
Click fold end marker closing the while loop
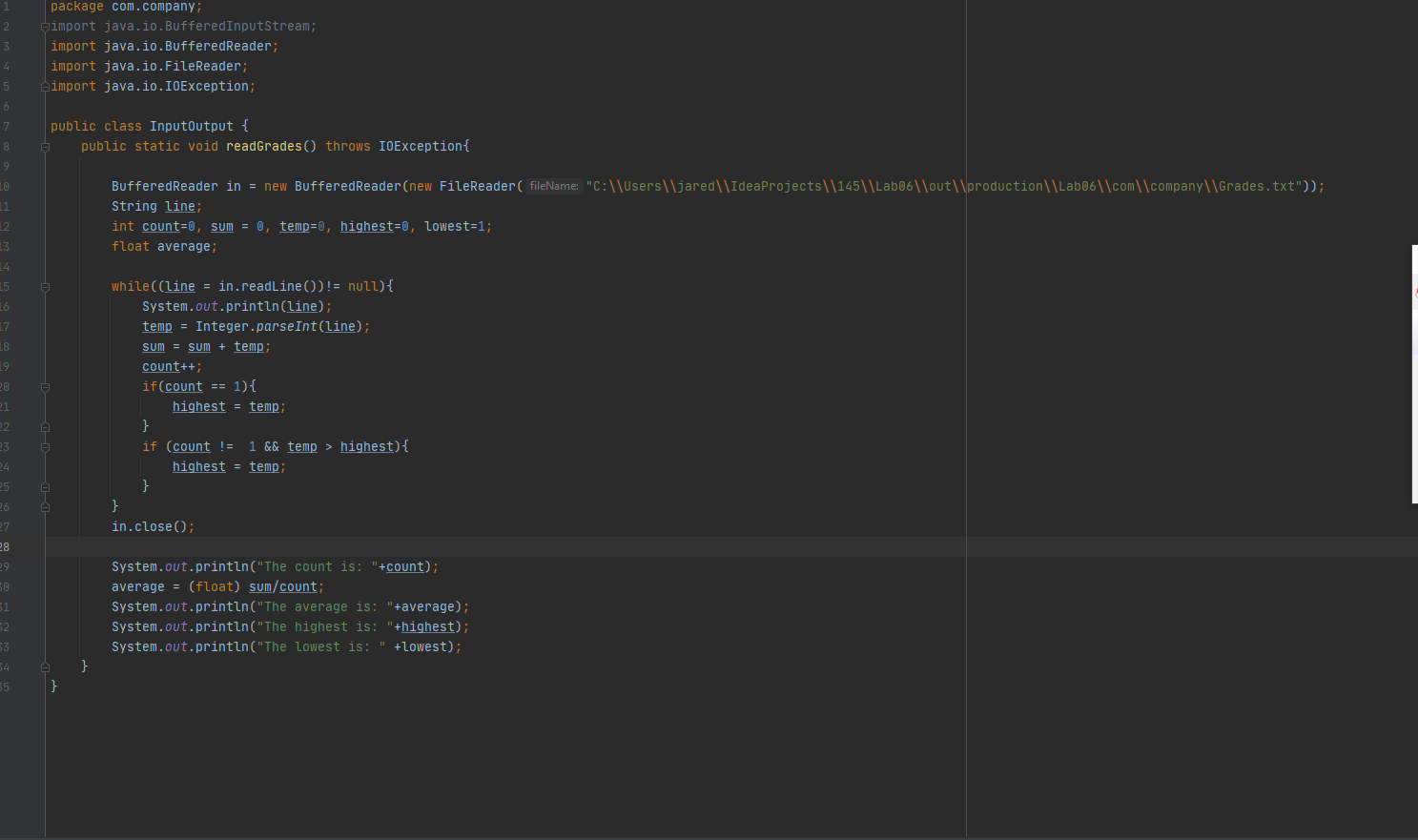(45, 507)
